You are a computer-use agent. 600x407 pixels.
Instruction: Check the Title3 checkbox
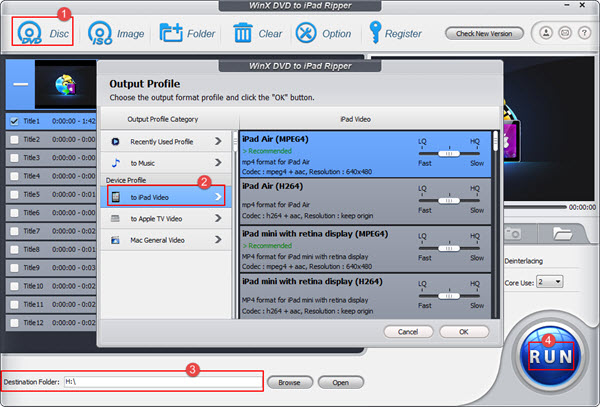point(14,158)
